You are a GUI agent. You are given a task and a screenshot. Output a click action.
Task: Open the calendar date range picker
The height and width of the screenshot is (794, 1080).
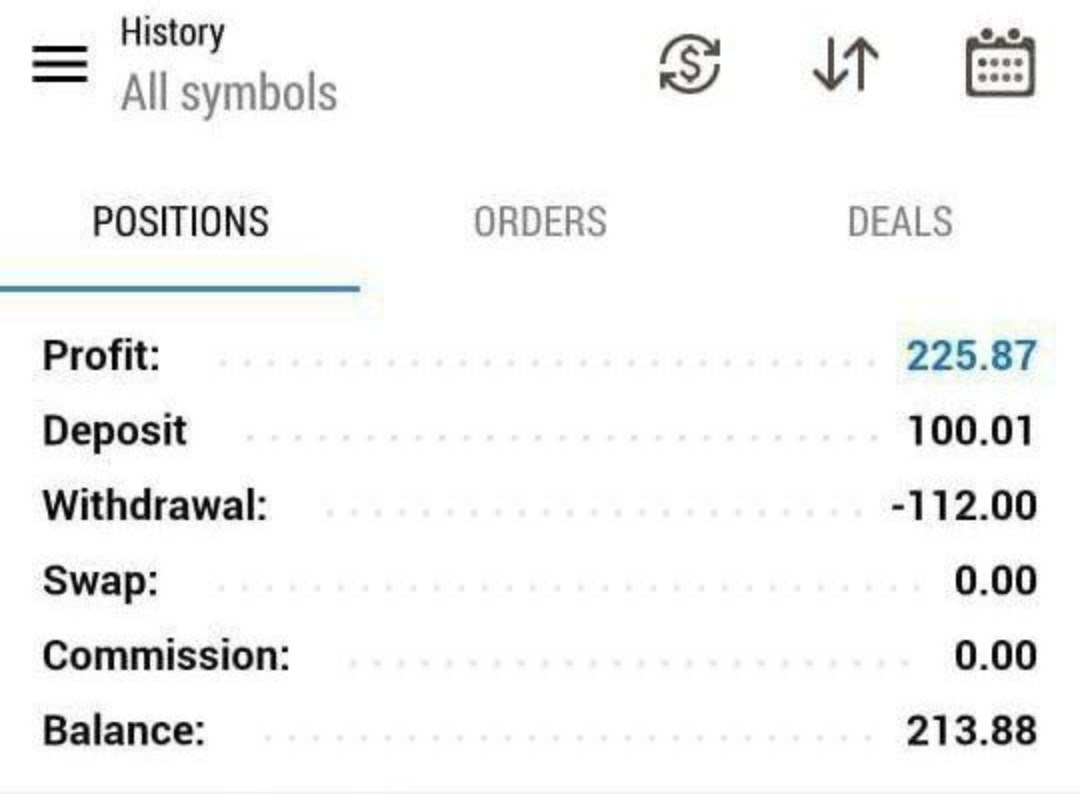pyautogui.click(x=999, y=64)
